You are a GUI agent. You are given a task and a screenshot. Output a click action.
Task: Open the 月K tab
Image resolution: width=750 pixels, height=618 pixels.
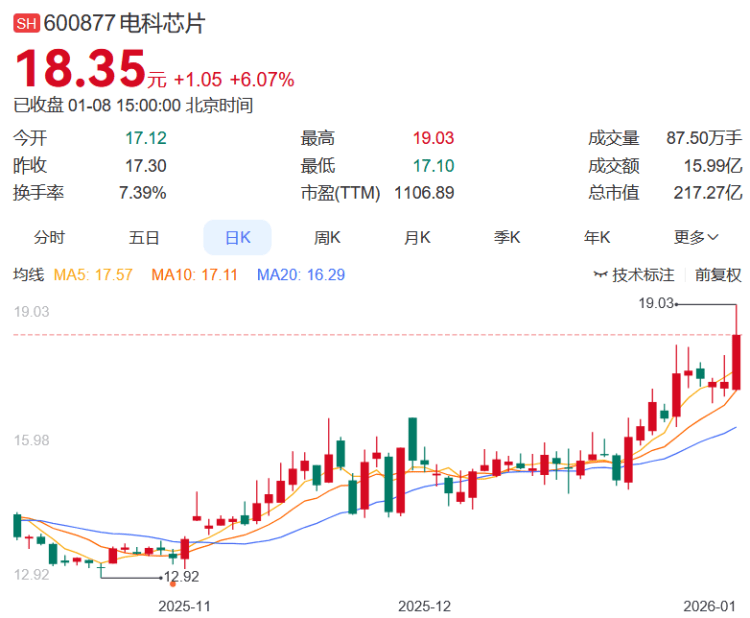[x=417, y=237]
